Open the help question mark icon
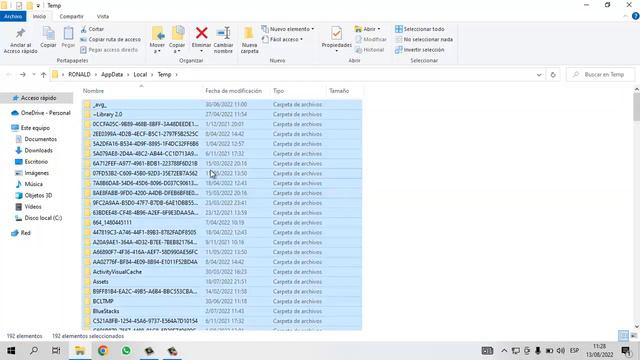This screenshot has width=640, height=360. point(635,16)
